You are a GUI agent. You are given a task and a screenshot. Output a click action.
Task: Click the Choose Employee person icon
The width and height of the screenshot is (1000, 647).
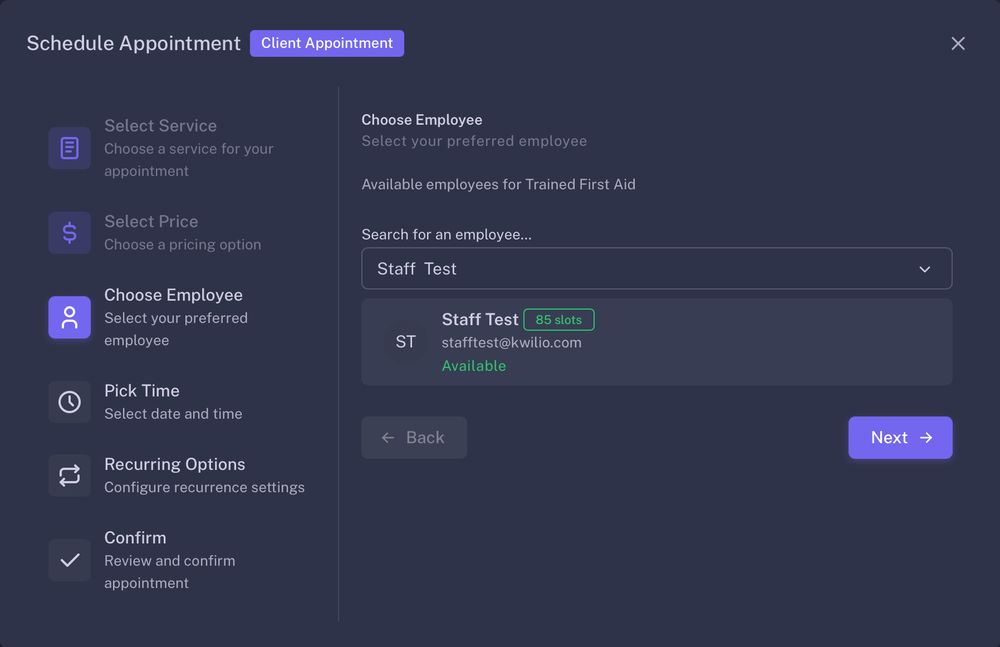click(x=69, y=318)
